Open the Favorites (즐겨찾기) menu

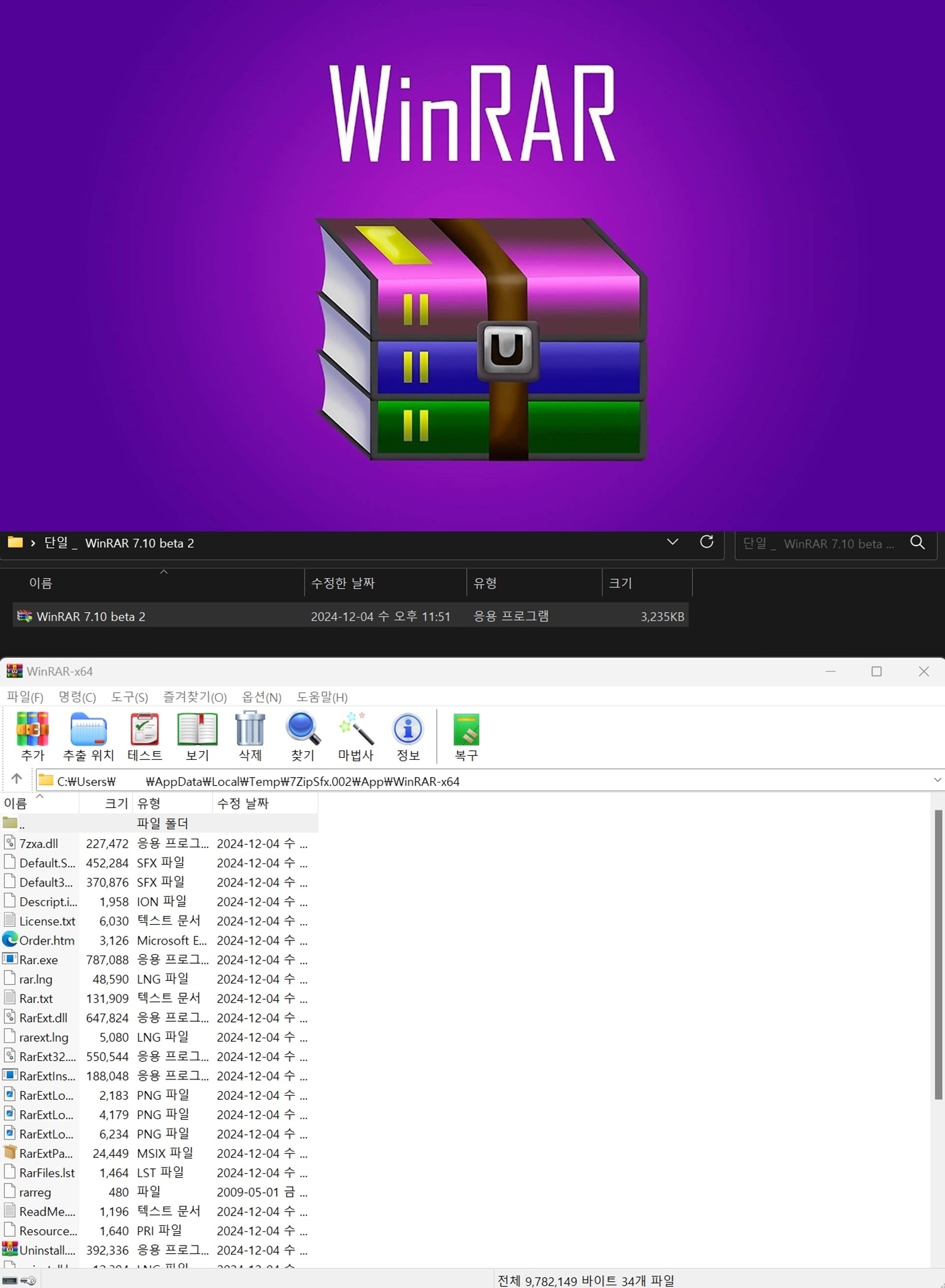click(195, 696)
